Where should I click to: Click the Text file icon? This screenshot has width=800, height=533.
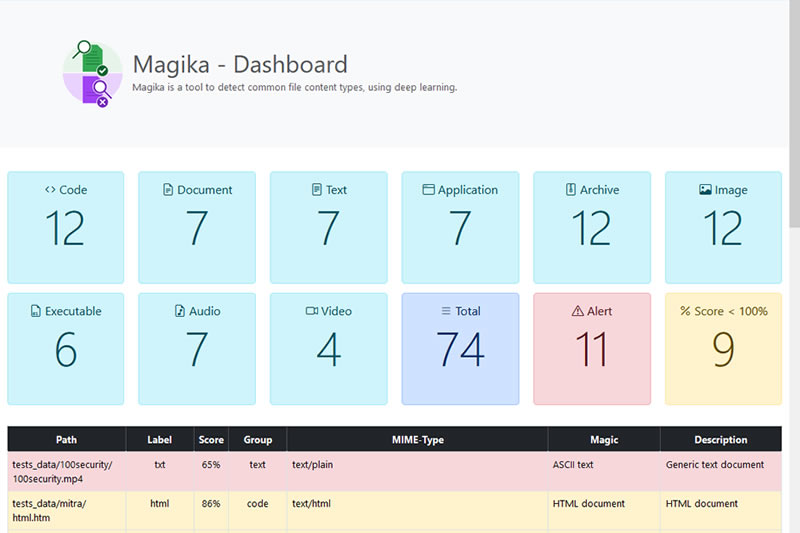coord(317,190)
